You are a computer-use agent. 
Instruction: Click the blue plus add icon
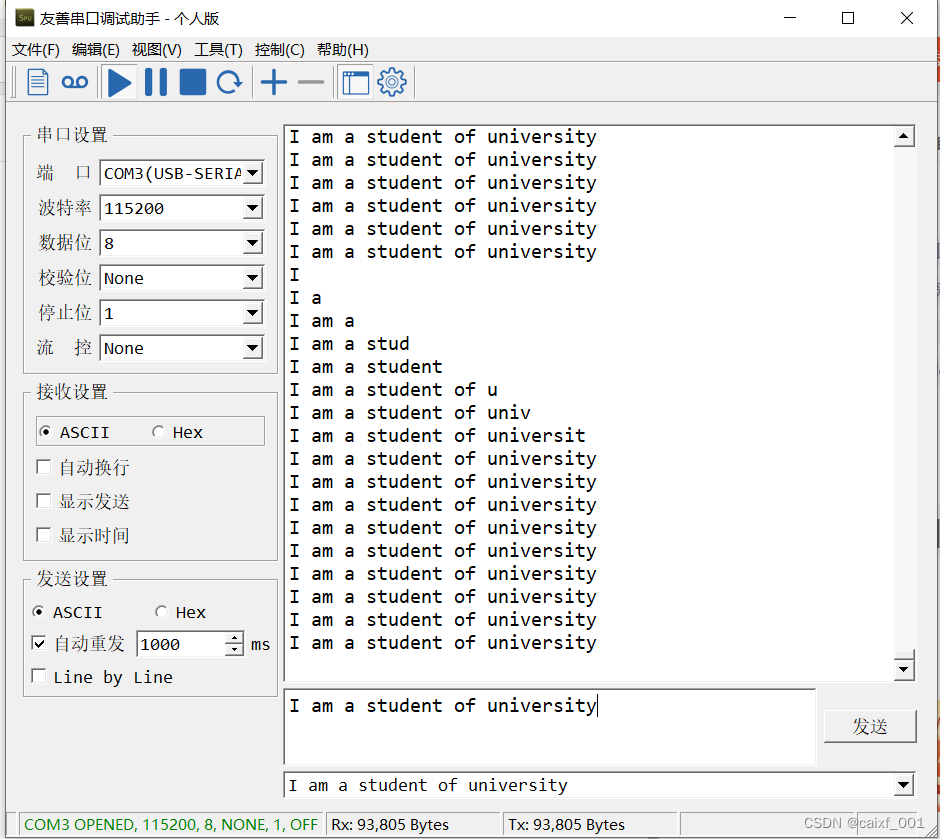(x=274, y=82)
